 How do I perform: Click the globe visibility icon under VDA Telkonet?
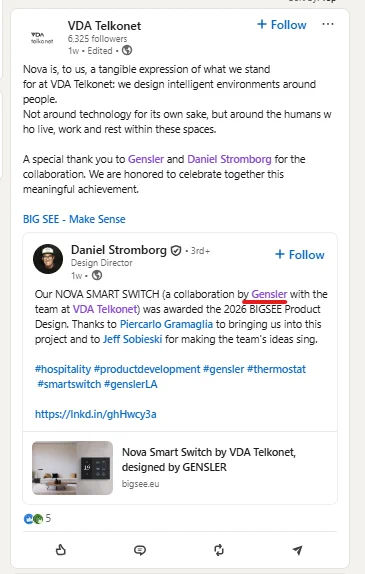click(x=127, y=50)
